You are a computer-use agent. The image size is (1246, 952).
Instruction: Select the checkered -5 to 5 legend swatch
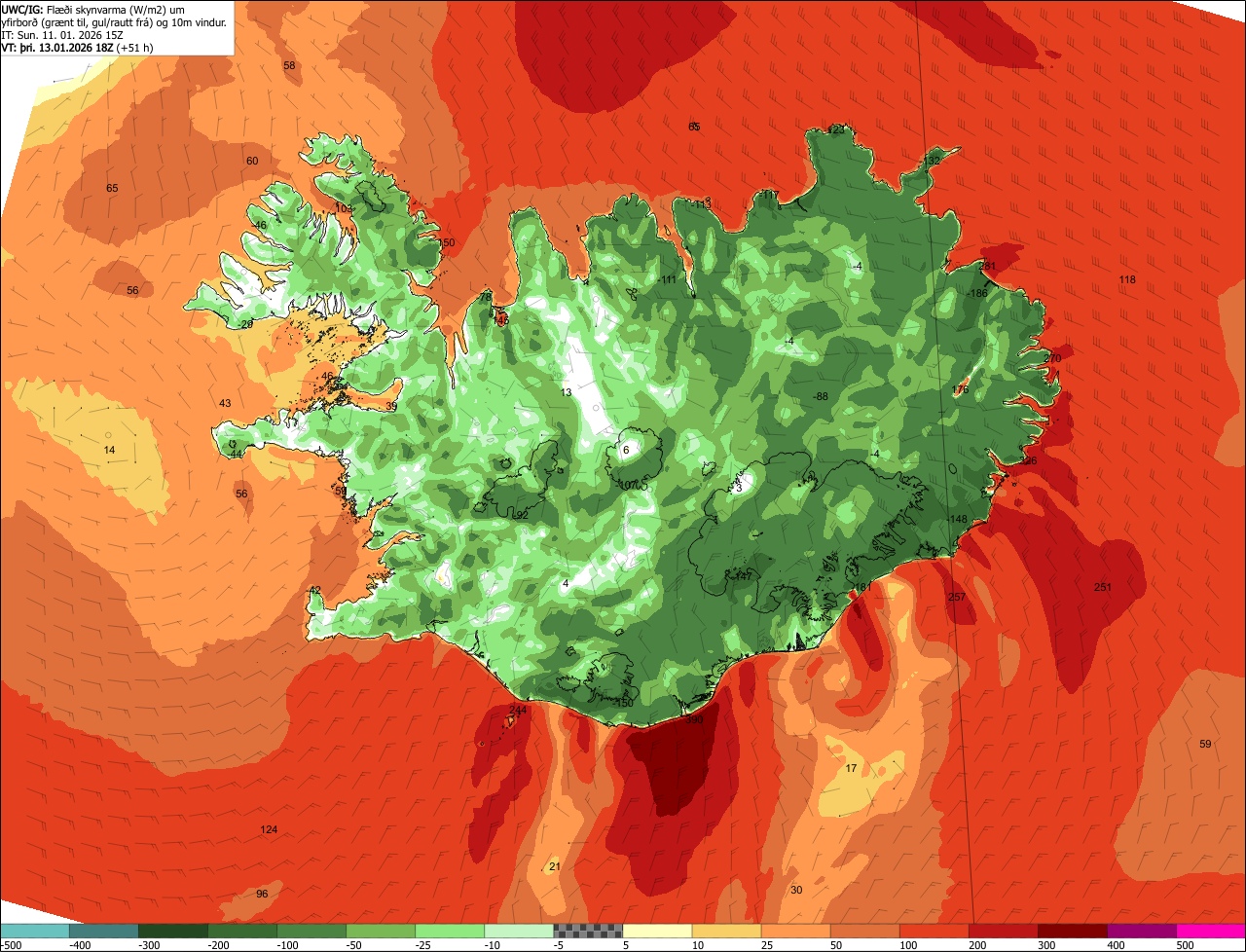click(x=587, y=930)
